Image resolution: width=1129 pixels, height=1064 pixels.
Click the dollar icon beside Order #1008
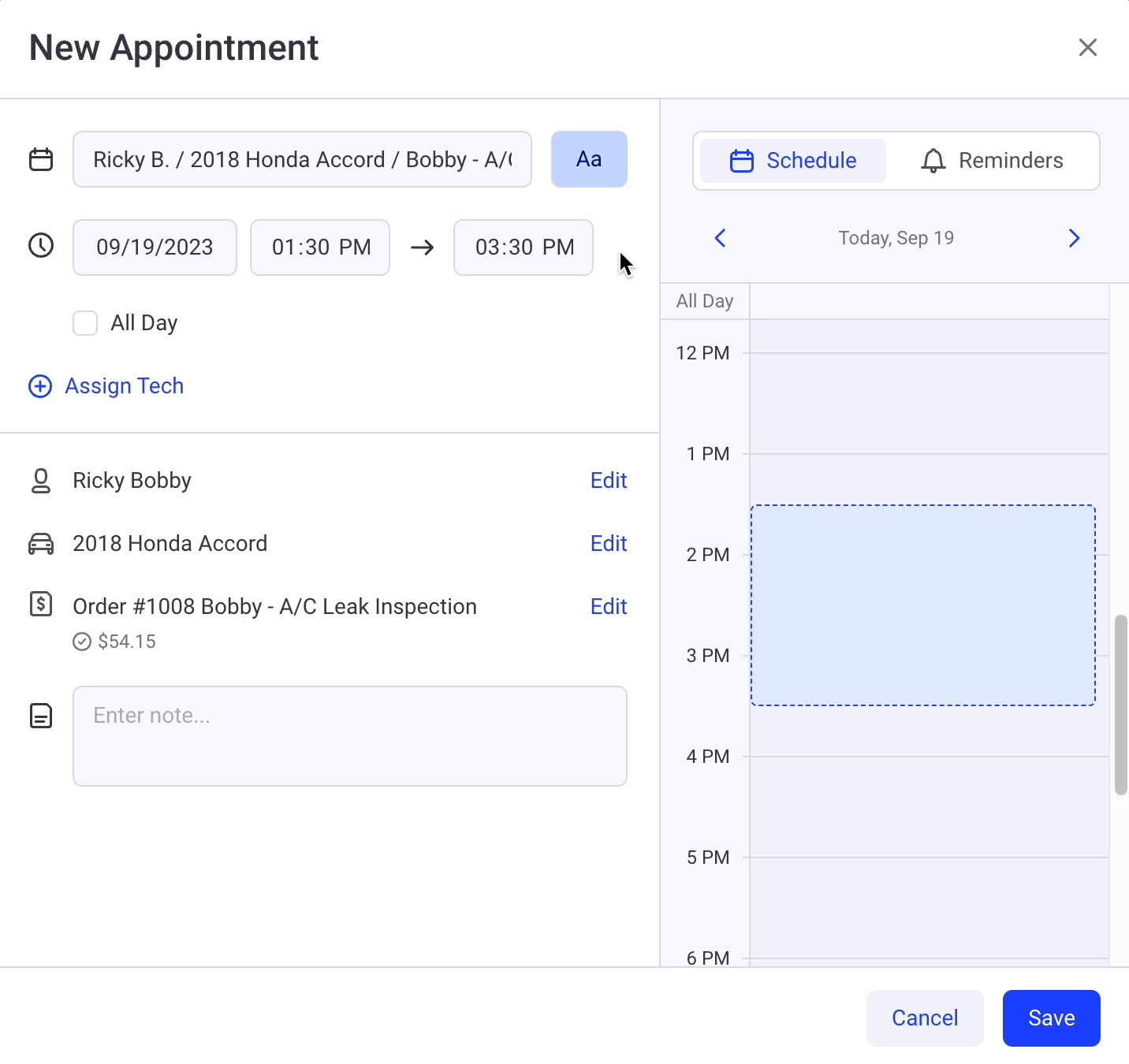[41, 605]
